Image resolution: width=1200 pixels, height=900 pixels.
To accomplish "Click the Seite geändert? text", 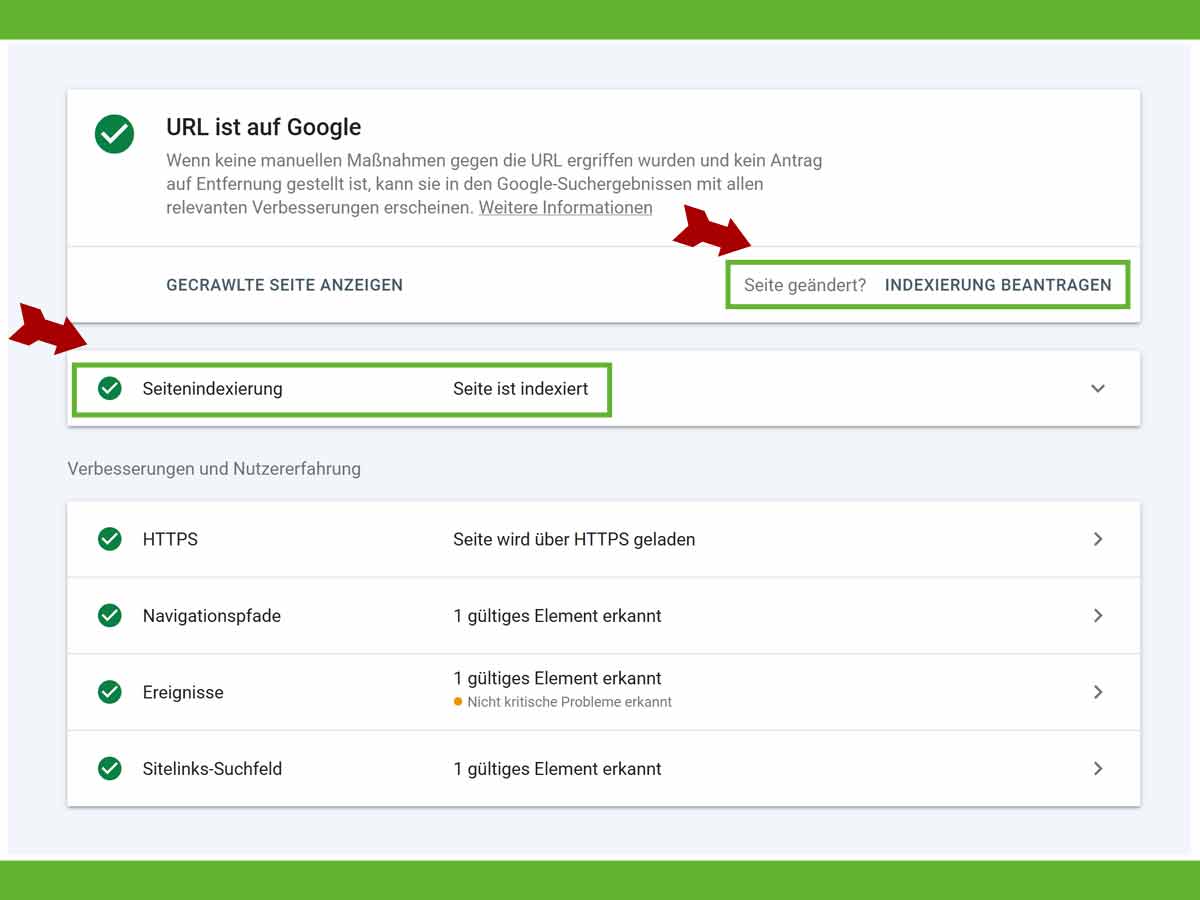I will point(805,285).
